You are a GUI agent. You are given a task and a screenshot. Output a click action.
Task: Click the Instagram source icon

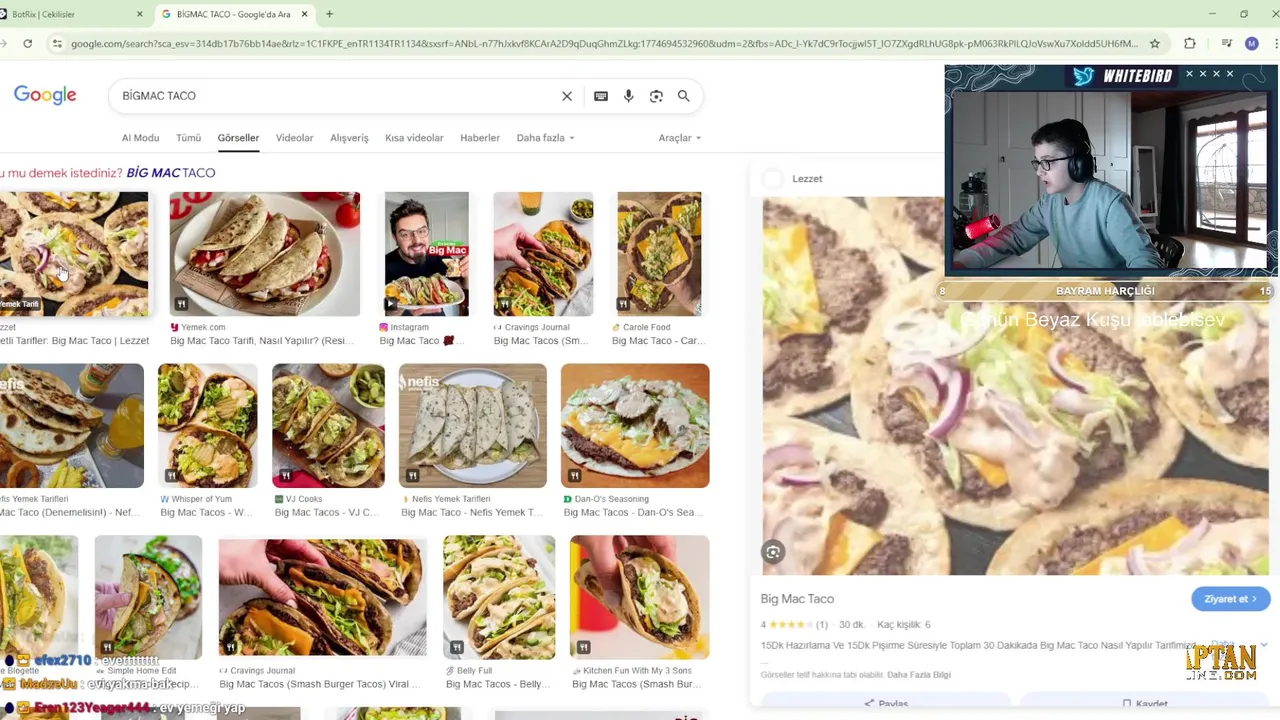pos(384,327)
